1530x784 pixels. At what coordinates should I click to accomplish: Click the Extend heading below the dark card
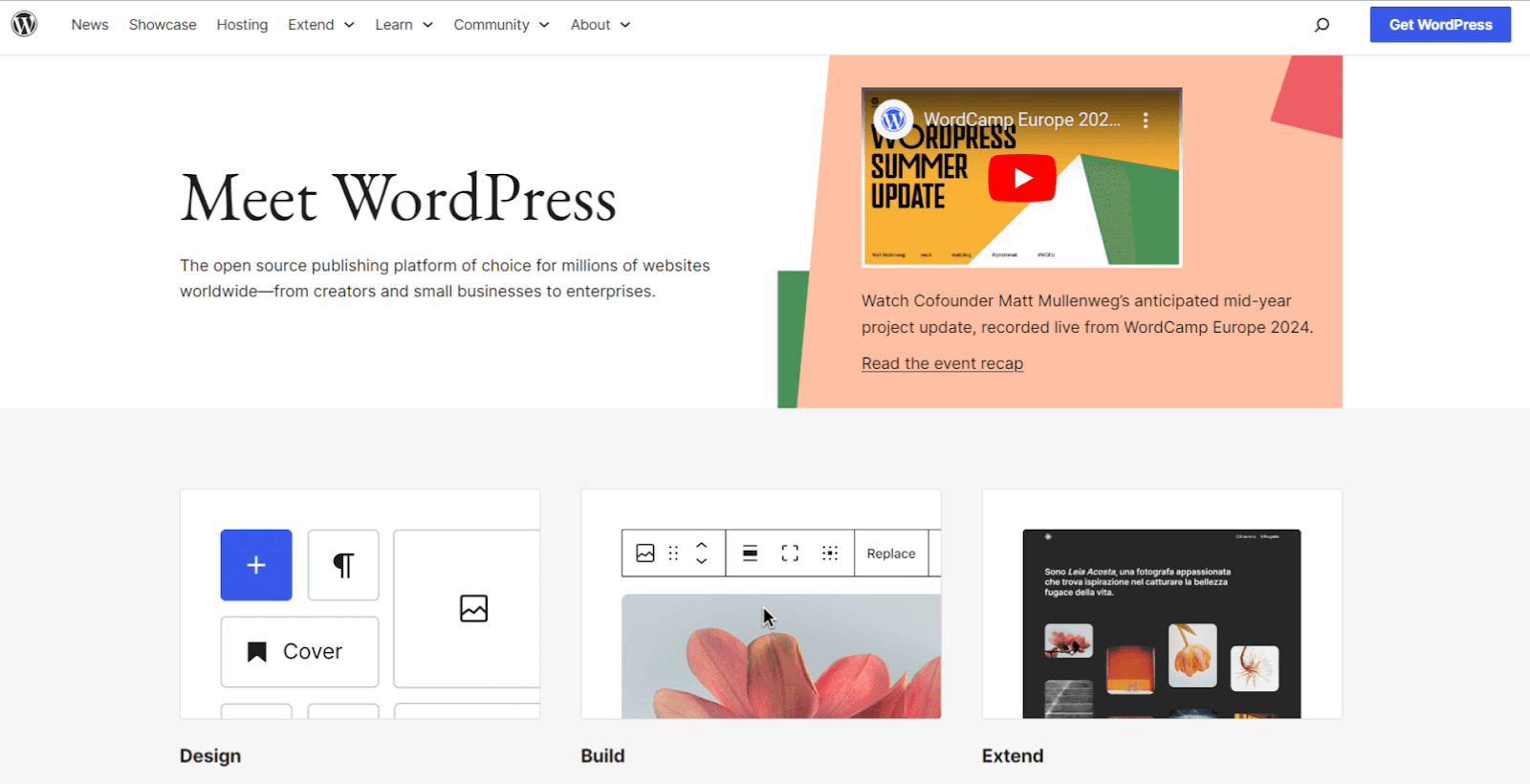pos(1013,755)
